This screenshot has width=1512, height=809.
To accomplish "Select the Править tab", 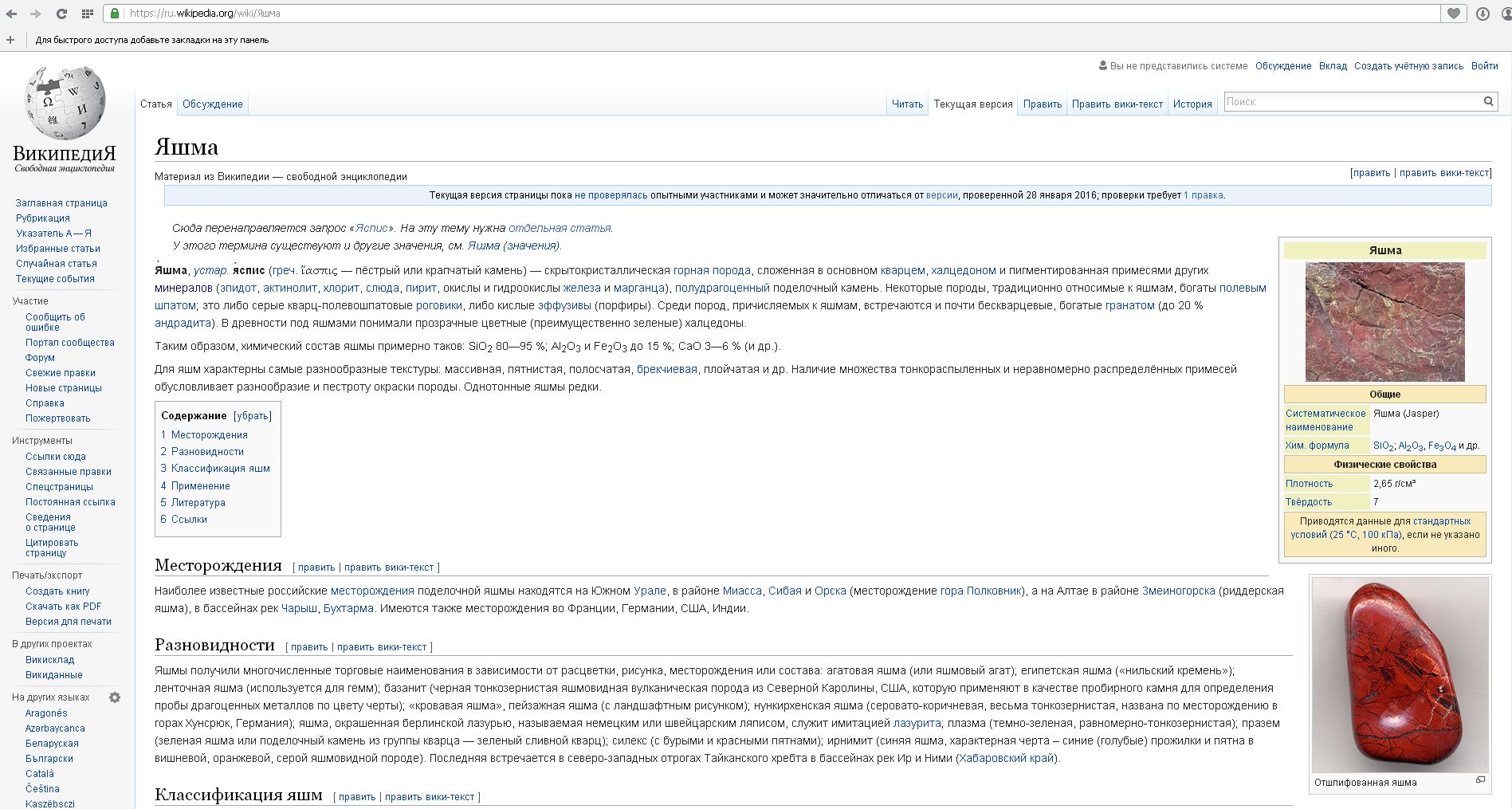I will click(1042, 104).
